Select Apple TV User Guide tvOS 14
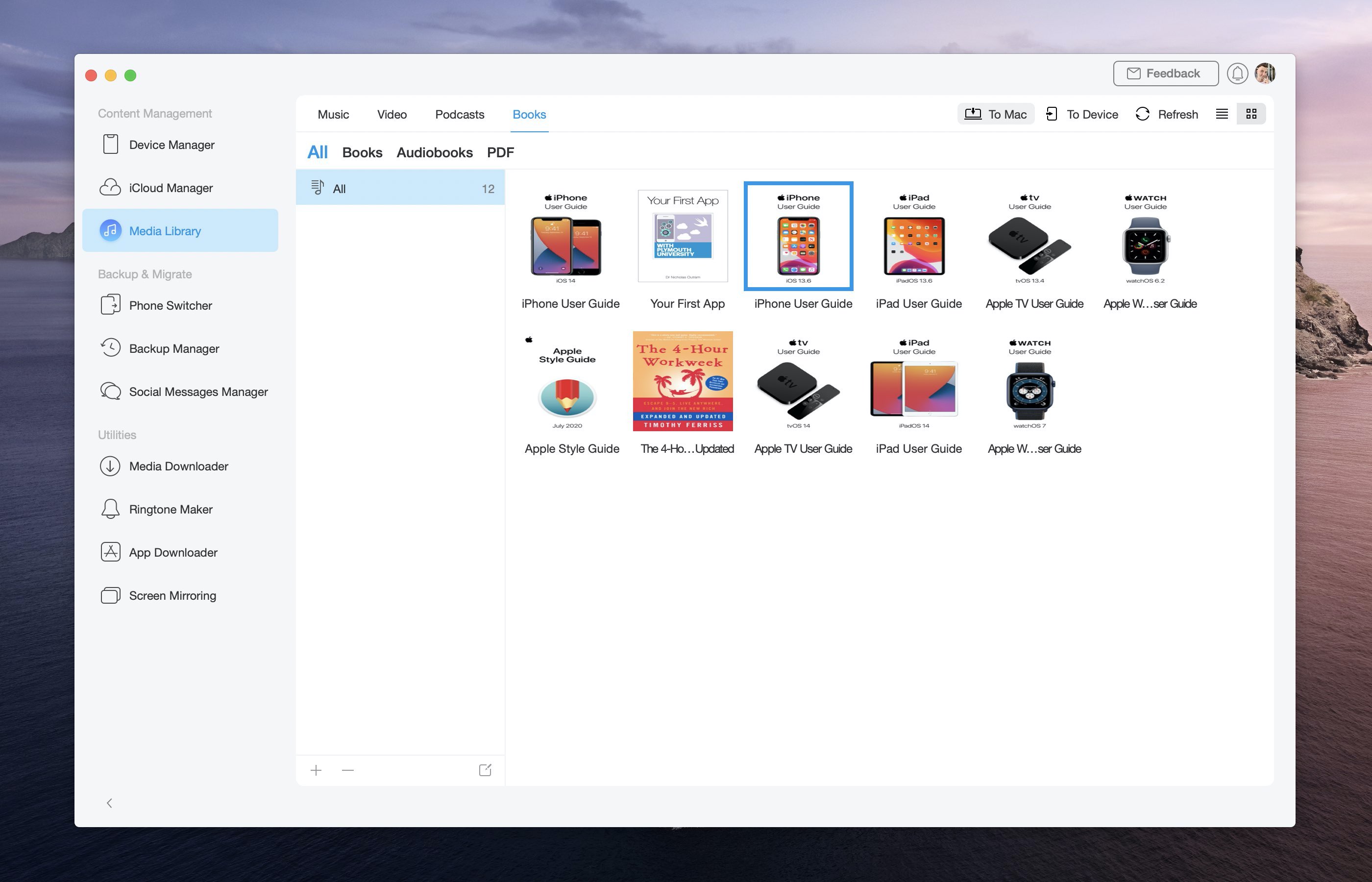 798,381
